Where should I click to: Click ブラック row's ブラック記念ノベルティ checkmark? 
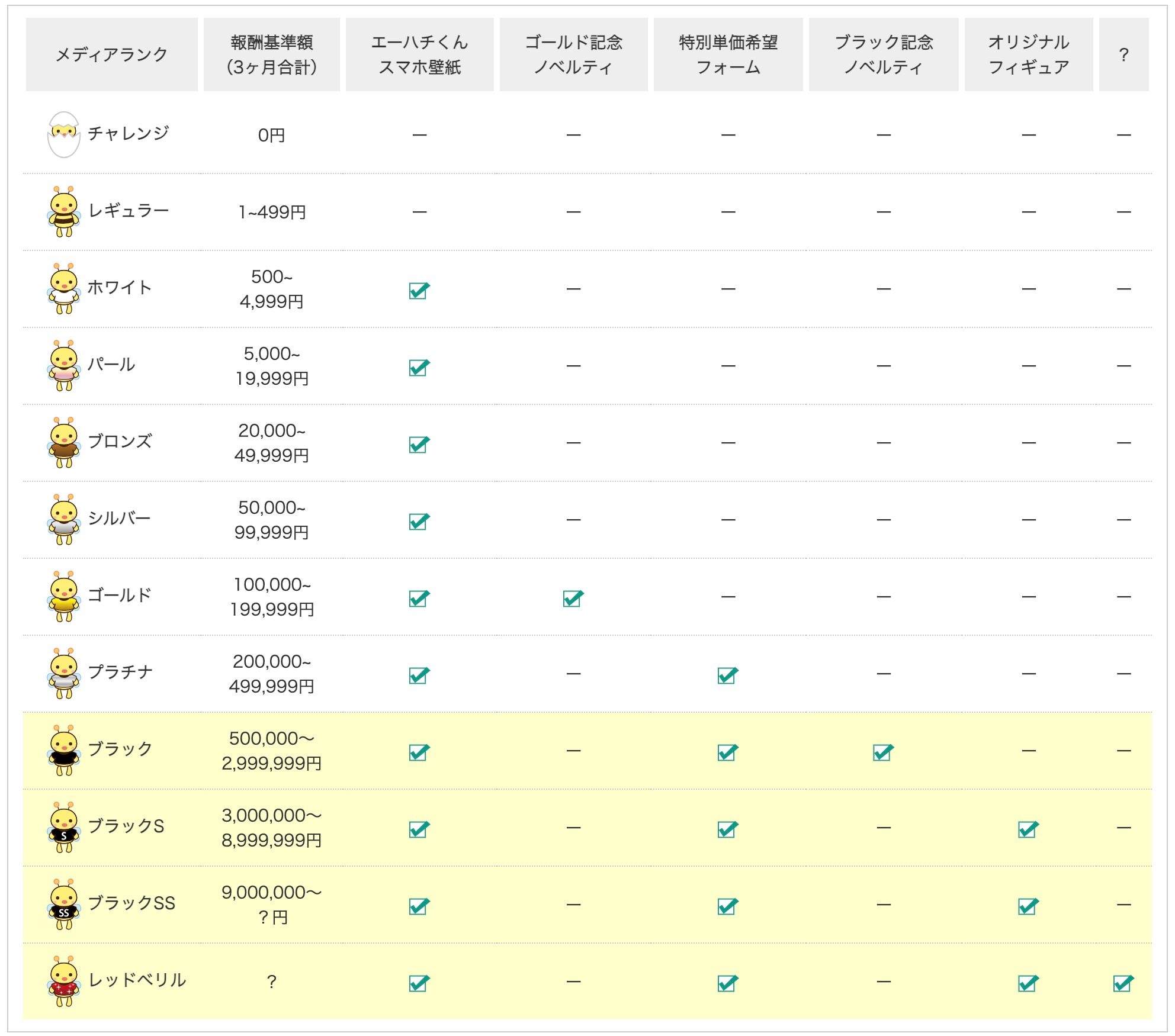pyautogui.click(x=883, y=752)
